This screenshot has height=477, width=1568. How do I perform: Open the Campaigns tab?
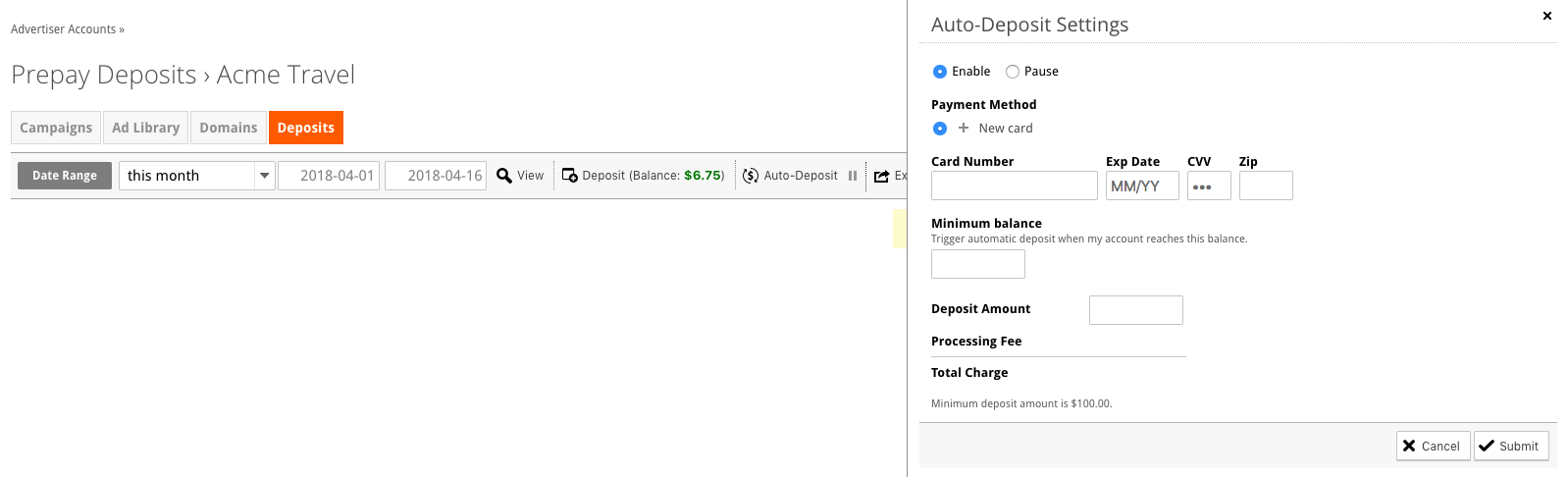(x=56, y=128)
